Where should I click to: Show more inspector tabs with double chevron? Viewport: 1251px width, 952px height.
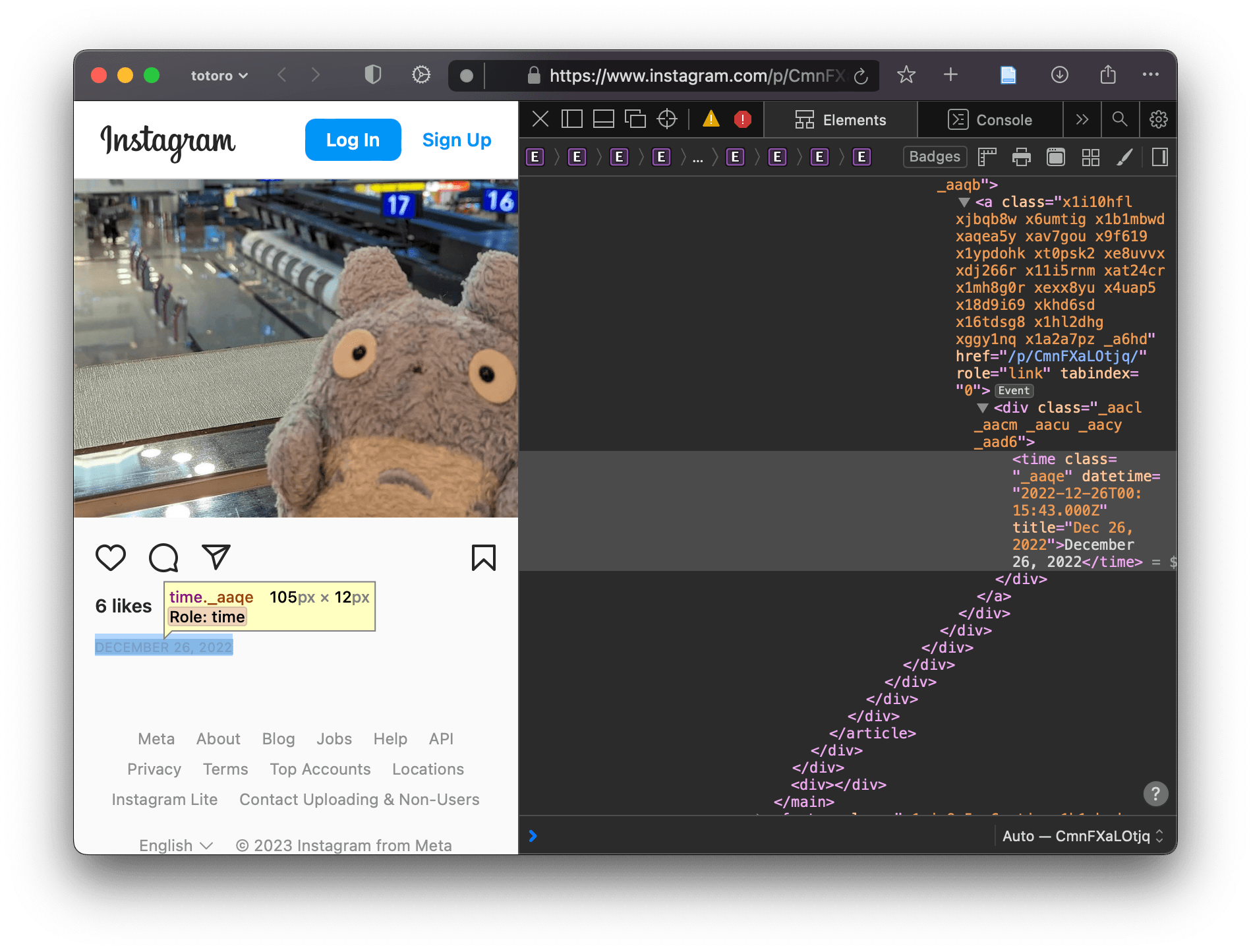point(1082,119)
